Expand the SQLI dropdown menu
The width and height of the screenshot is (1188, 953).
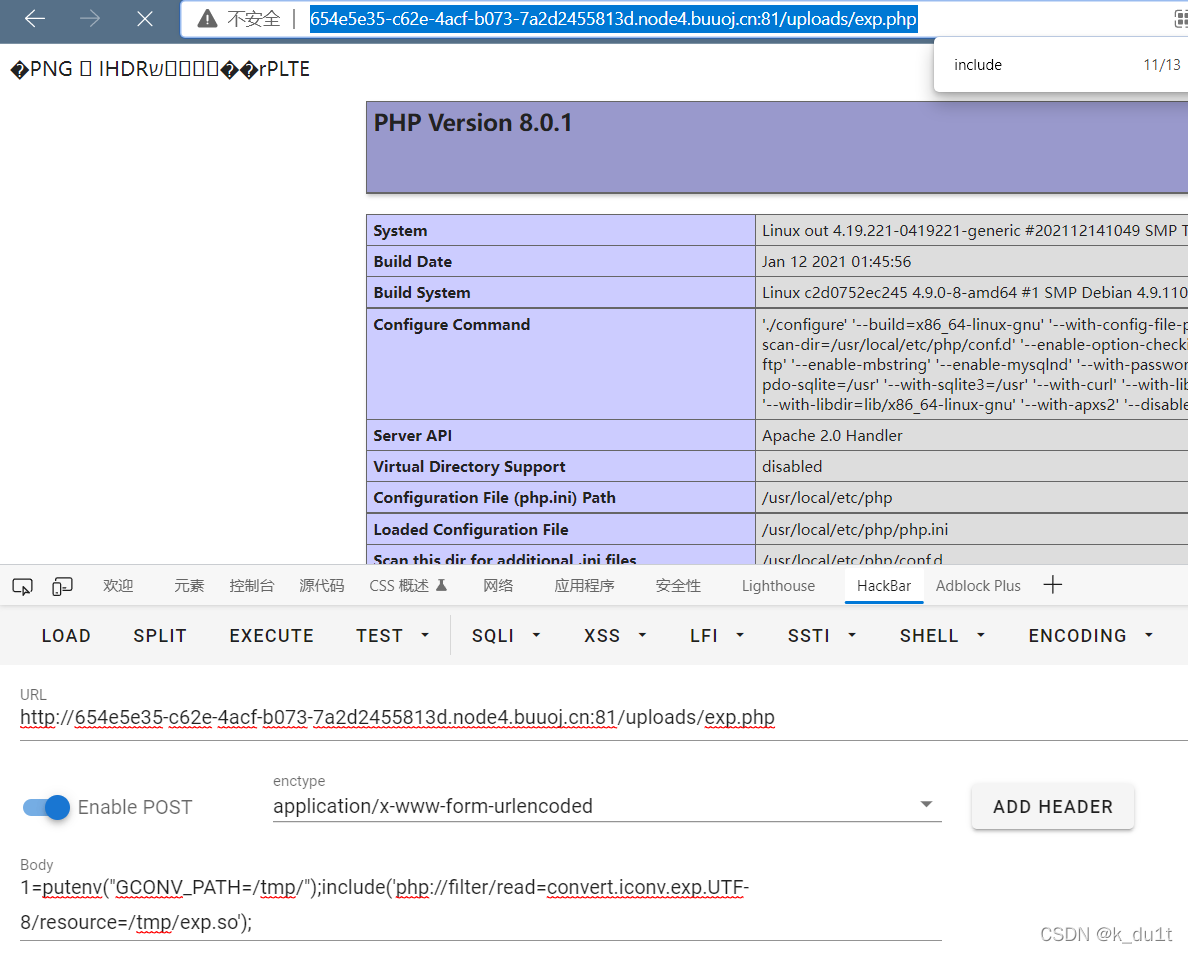506,636
